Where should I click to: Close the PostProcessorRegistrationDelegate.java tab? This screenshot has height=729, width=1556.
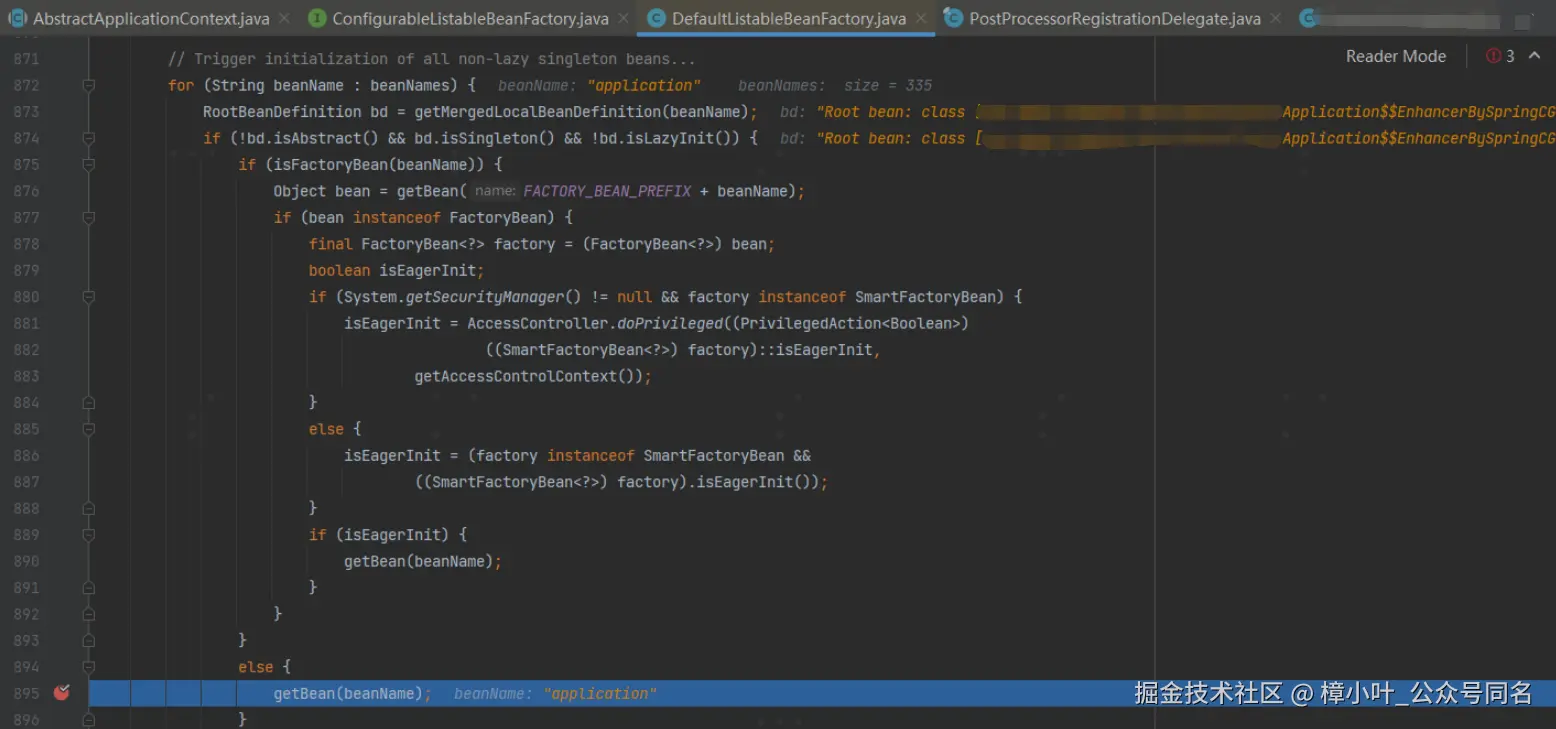tap(1274, 18)
